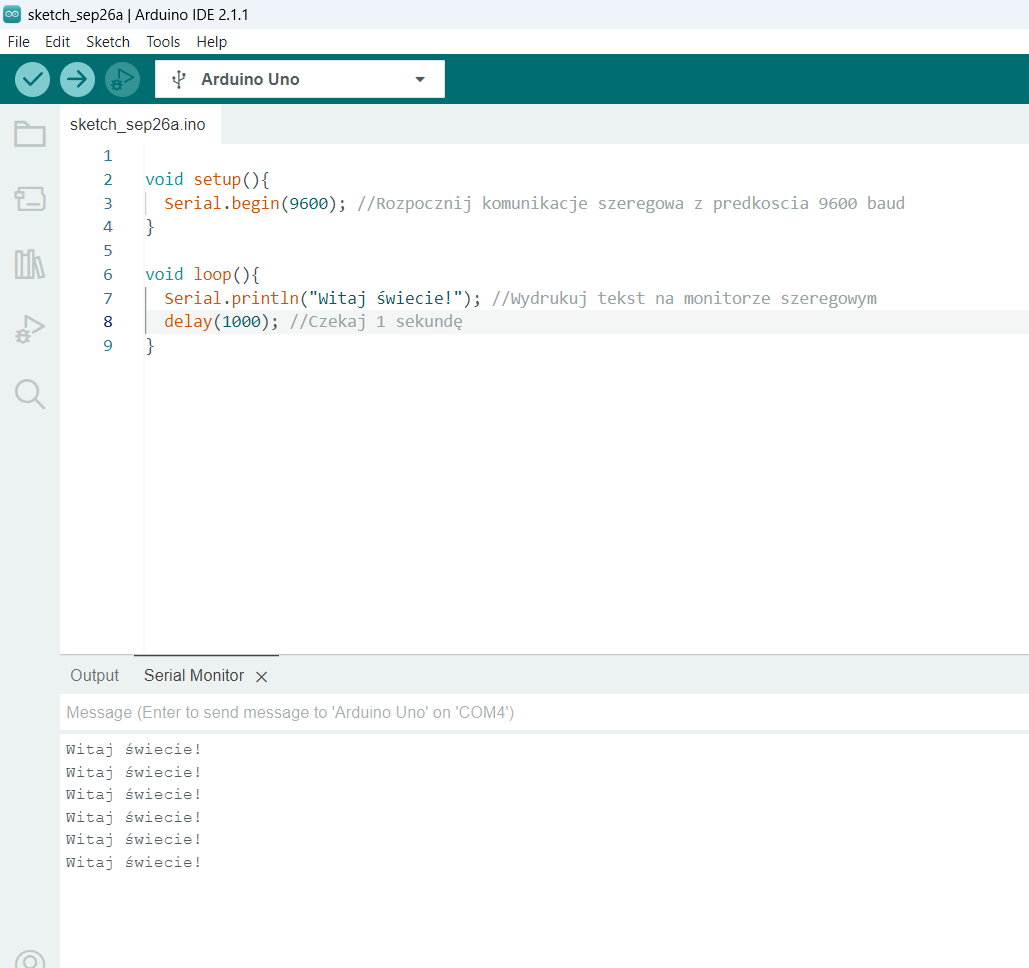The width and height of the screenshot is (1029, 968).
Task: Click the Upload arrow button
Action: (77, 79)
